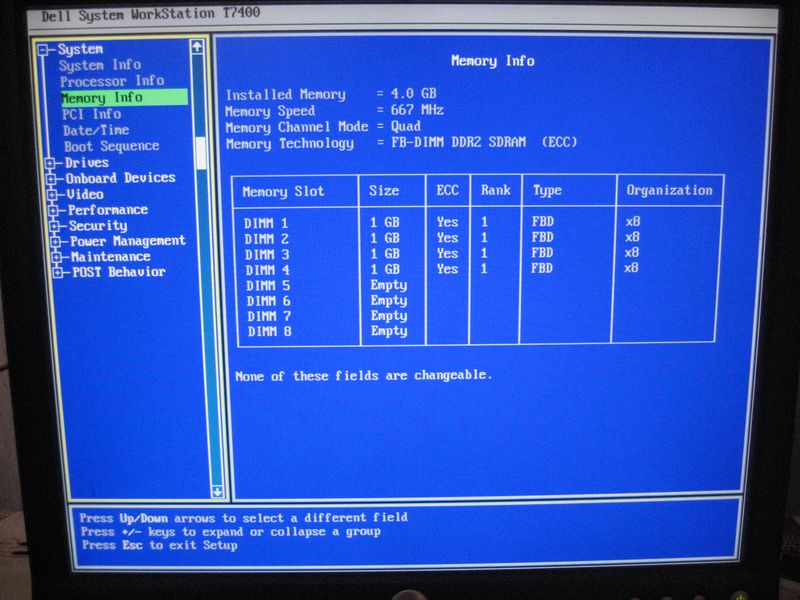The width and height of the screenshot is (800, 600).
Task: Select the Video label
Action: pos(85,194)
